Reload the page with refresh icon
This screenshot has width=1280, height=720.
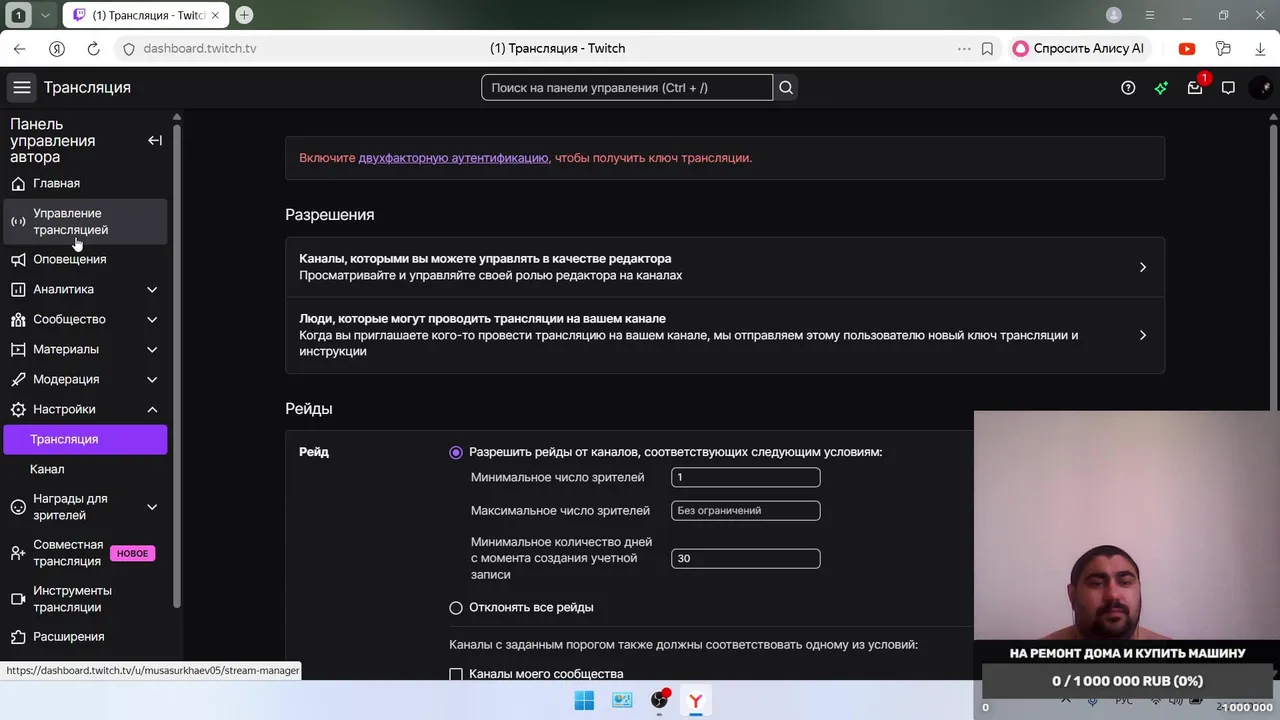pyautogui.click(x=93, y=48)
